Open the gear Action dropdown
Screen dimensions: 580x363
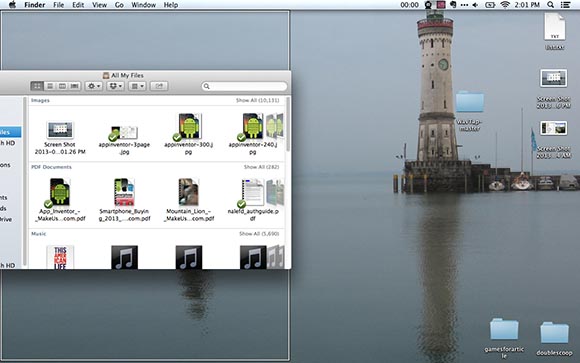[x=94, y=86]
